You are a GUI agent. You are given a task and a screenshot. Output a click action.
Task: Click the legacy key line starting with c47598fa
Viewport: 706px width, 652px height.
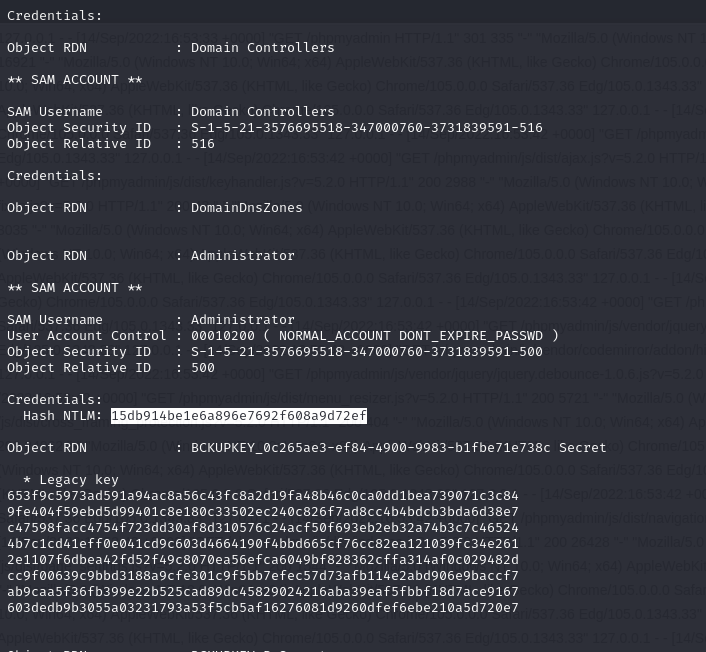click(x=262, y=528)
